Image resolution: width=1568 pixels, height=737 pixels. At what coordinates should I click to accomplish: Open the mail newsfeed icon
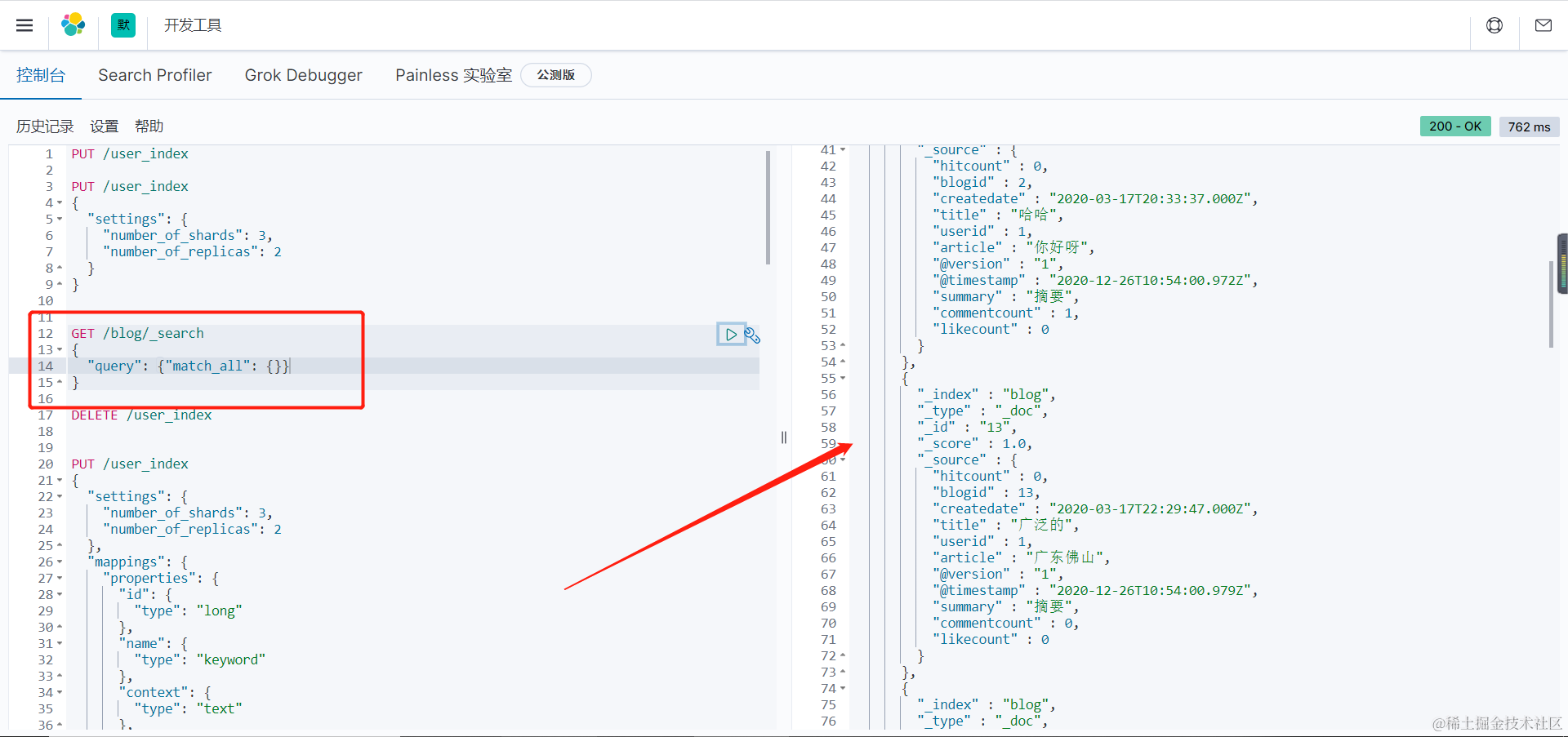click(x=1543, y=25)
